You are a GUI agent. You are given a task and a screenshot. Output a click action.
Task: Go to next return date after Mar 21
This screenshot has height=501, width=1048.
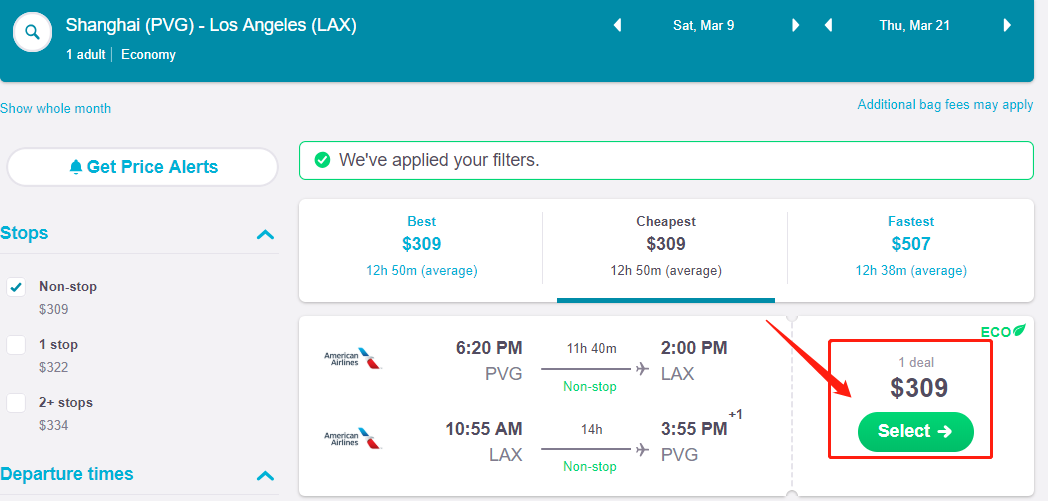click(1007, 25)
